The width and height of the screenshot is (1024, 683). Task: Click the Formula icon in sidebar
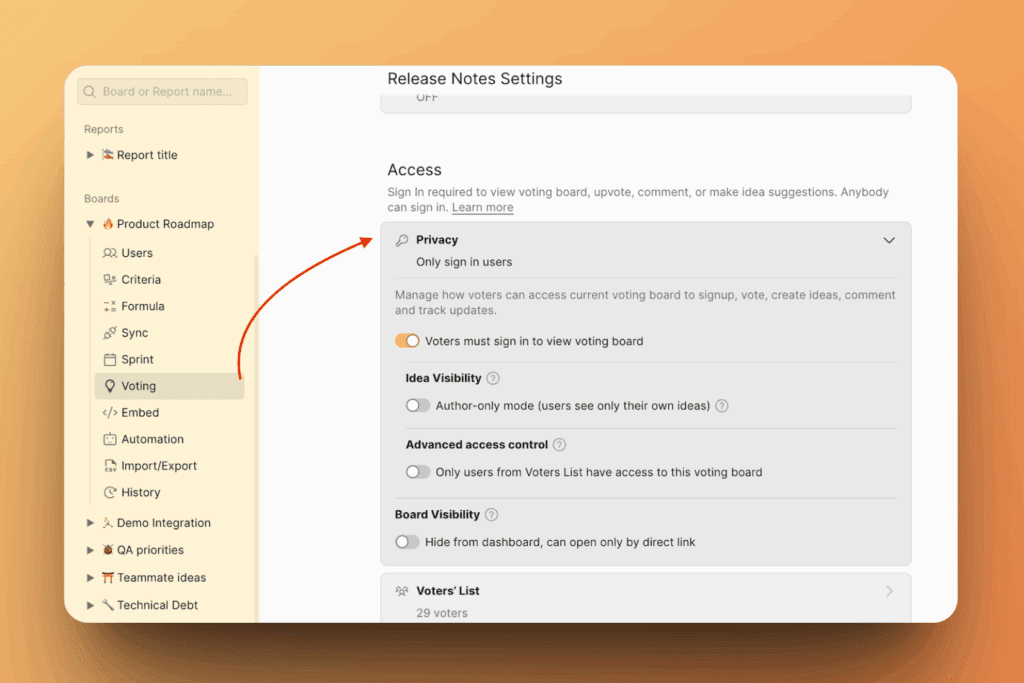[110, 306]
